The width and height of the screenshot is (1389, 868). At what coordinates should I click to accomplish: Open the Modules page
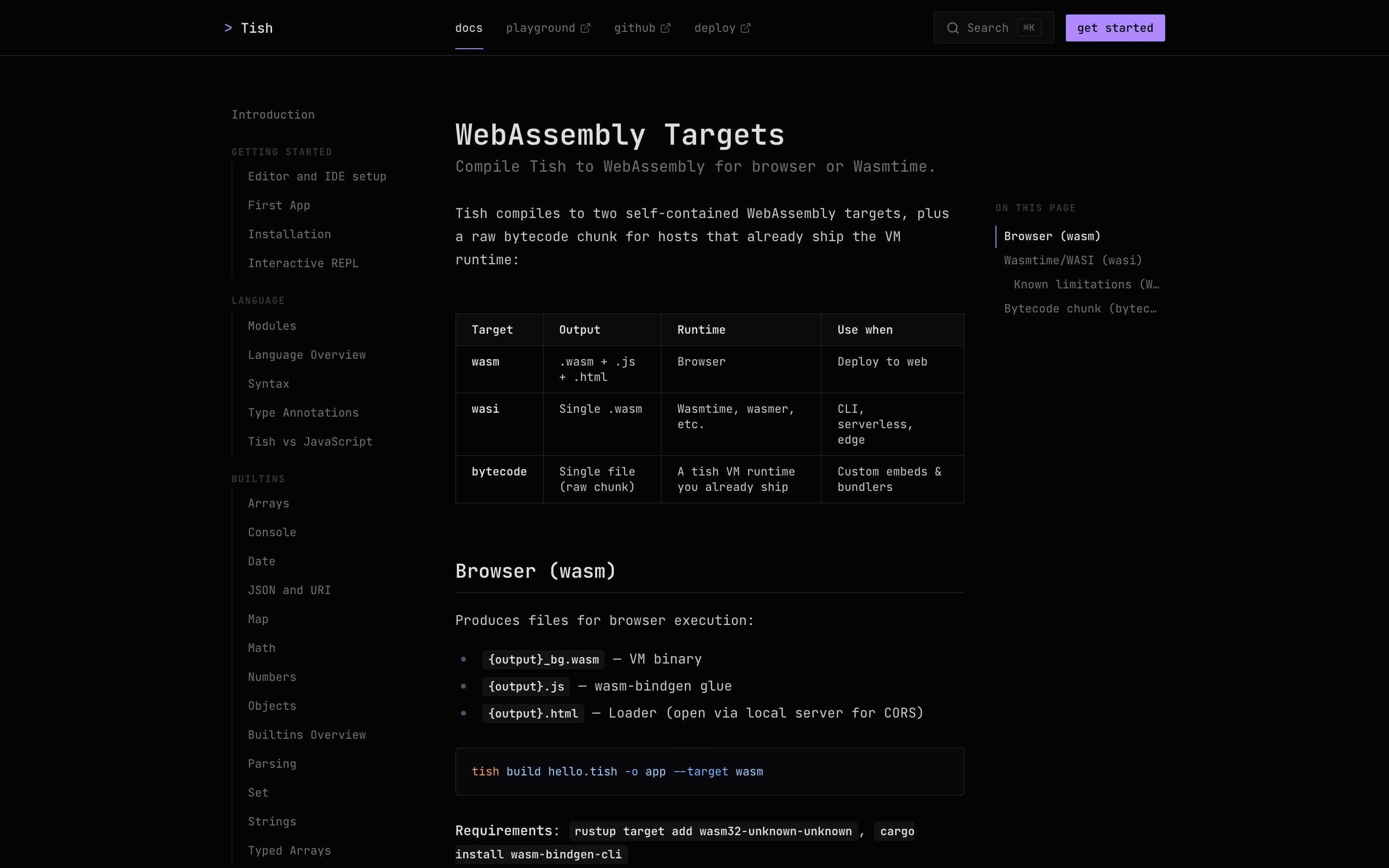(272, 326)
